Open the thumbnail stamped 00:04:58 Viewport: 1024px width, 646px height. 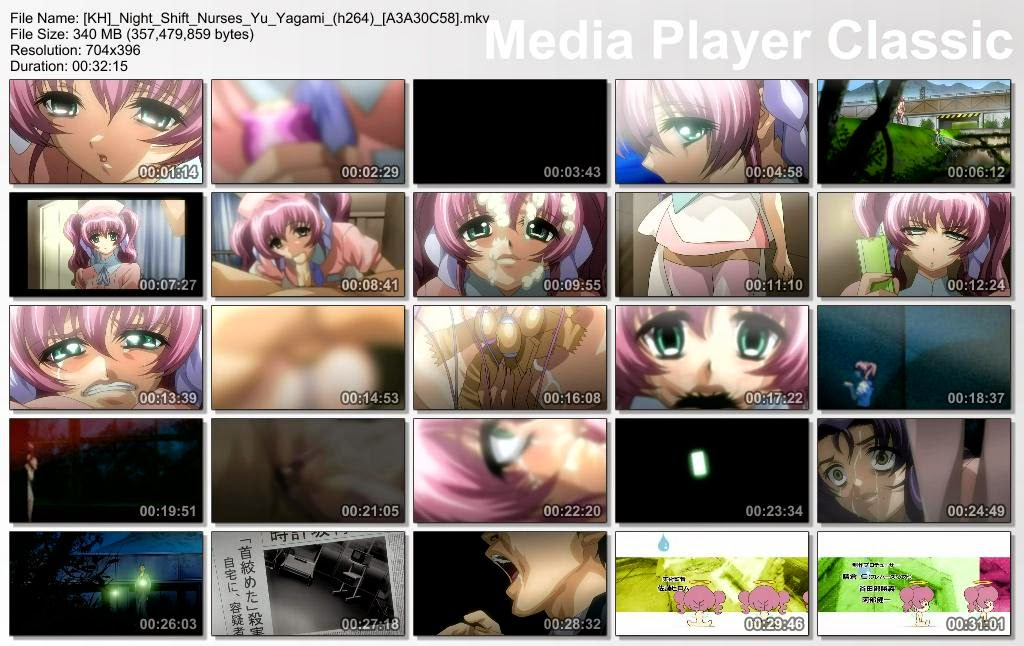pyautogui.click(x=712, y=132)
